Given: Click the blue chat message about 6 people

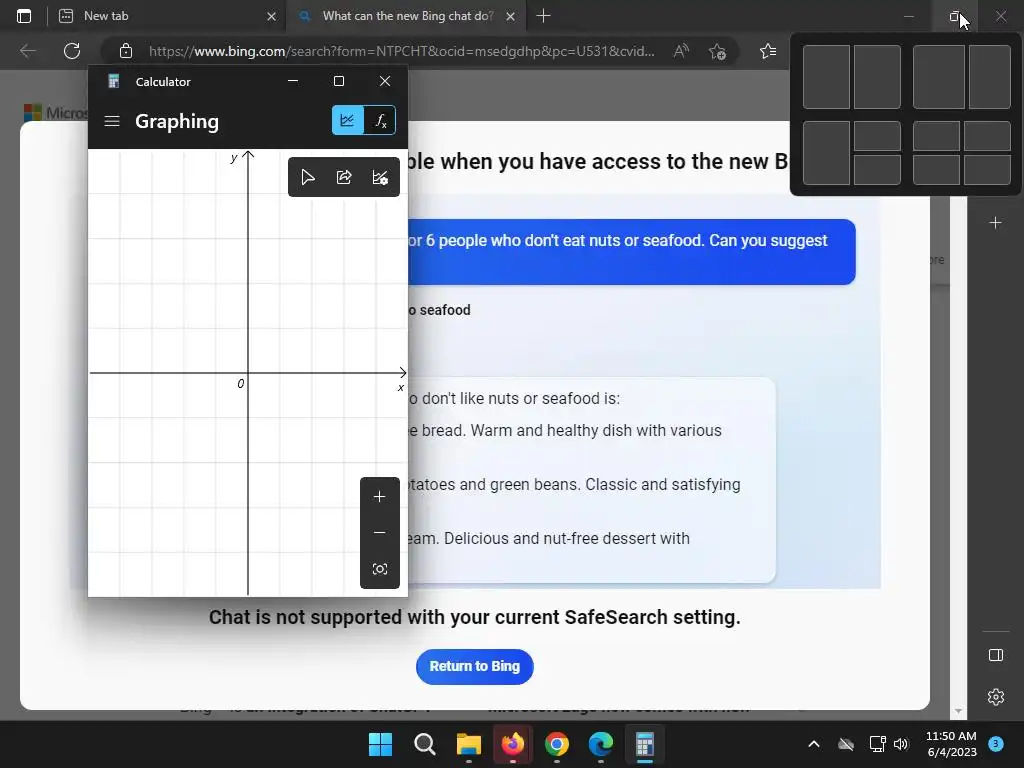Looking at the screenshot, I should (x=632, y=252).
